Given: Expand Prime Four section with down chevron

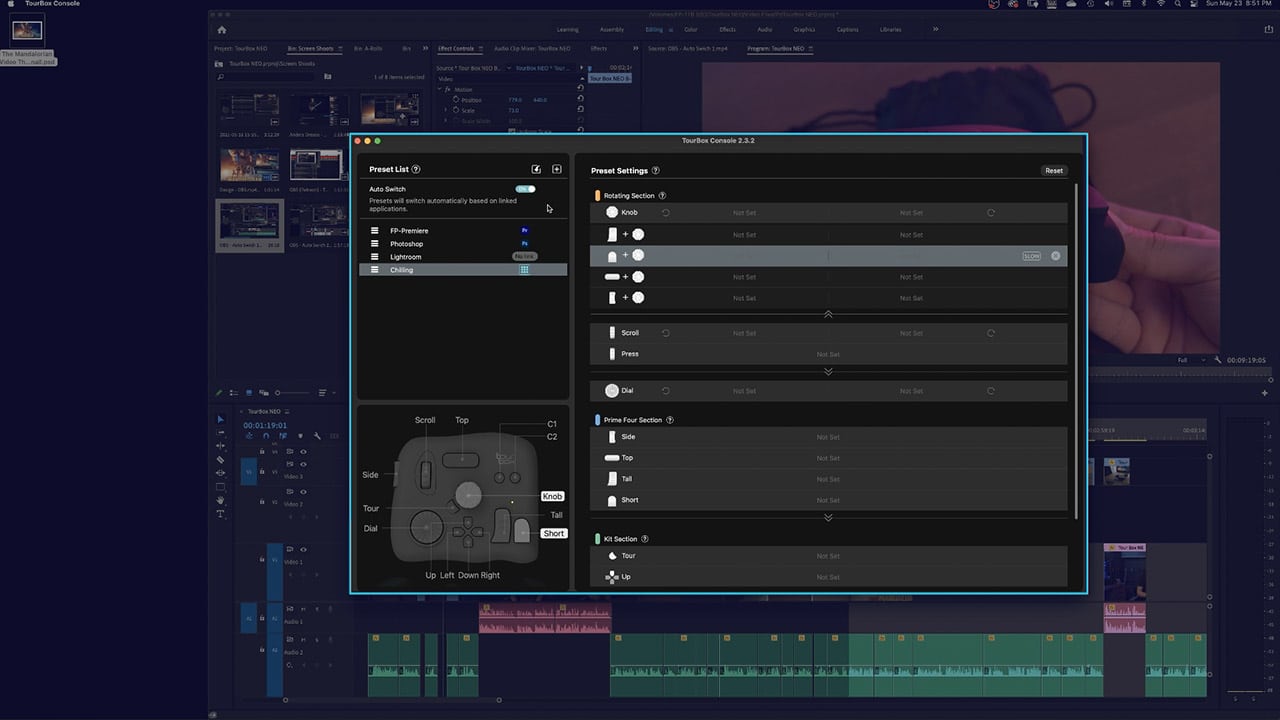Looking at the screenshot, I should coord(828,517).
